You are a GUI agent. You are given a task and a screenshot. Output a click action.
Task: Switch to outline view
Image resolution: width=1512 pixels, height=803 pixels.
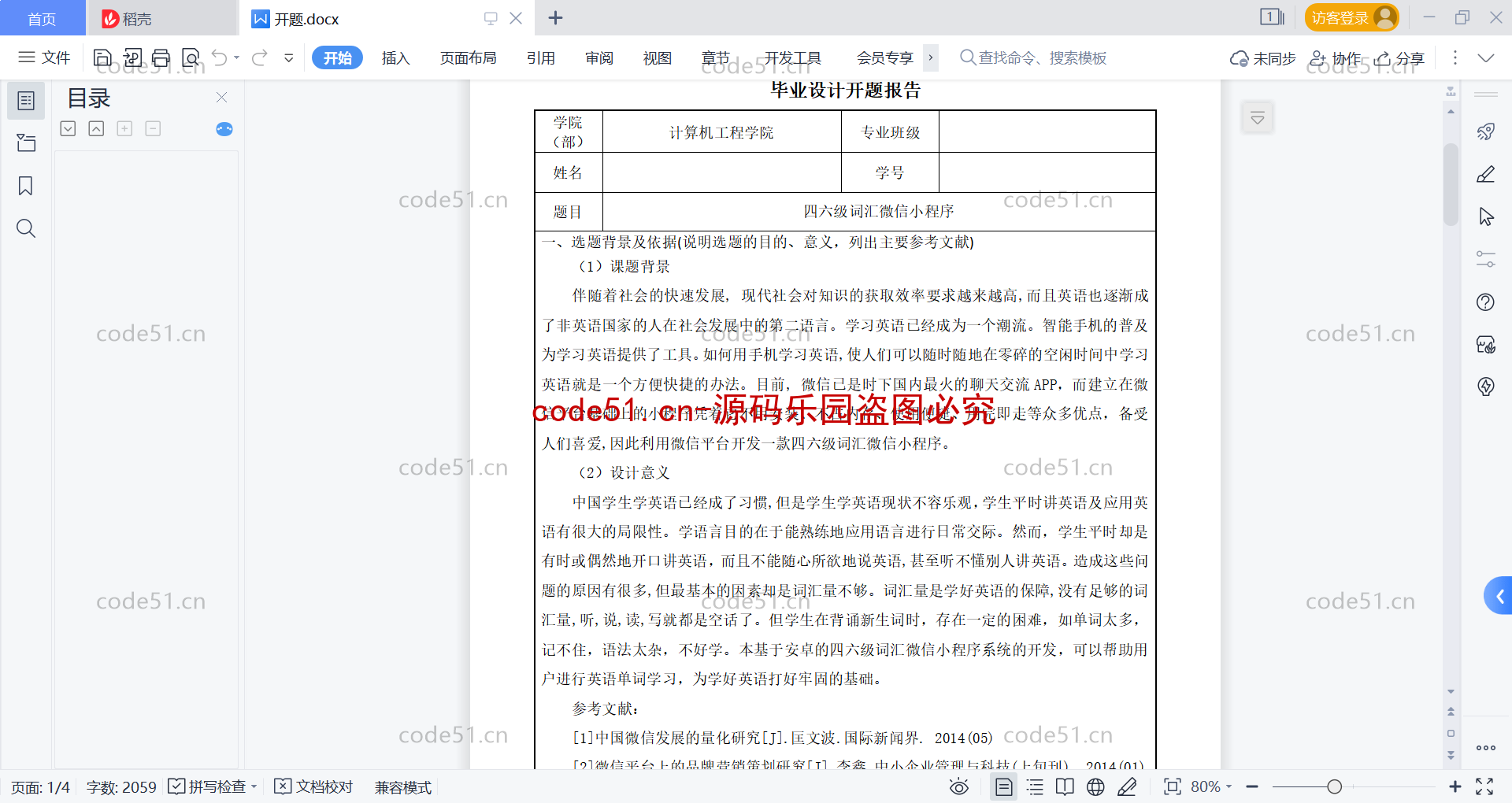click(1035, 786)
